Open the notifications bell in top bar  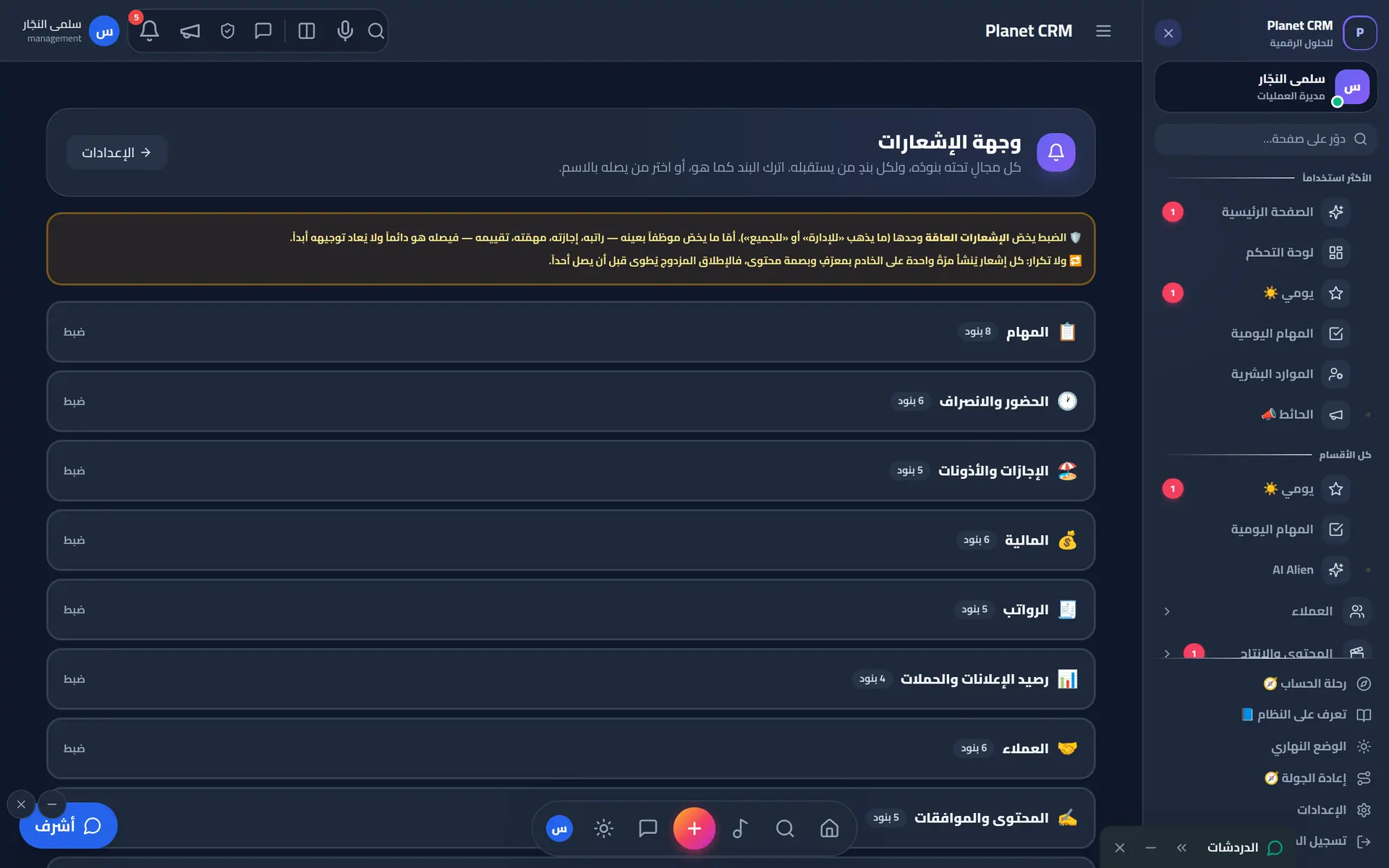(x=150, y=30)
